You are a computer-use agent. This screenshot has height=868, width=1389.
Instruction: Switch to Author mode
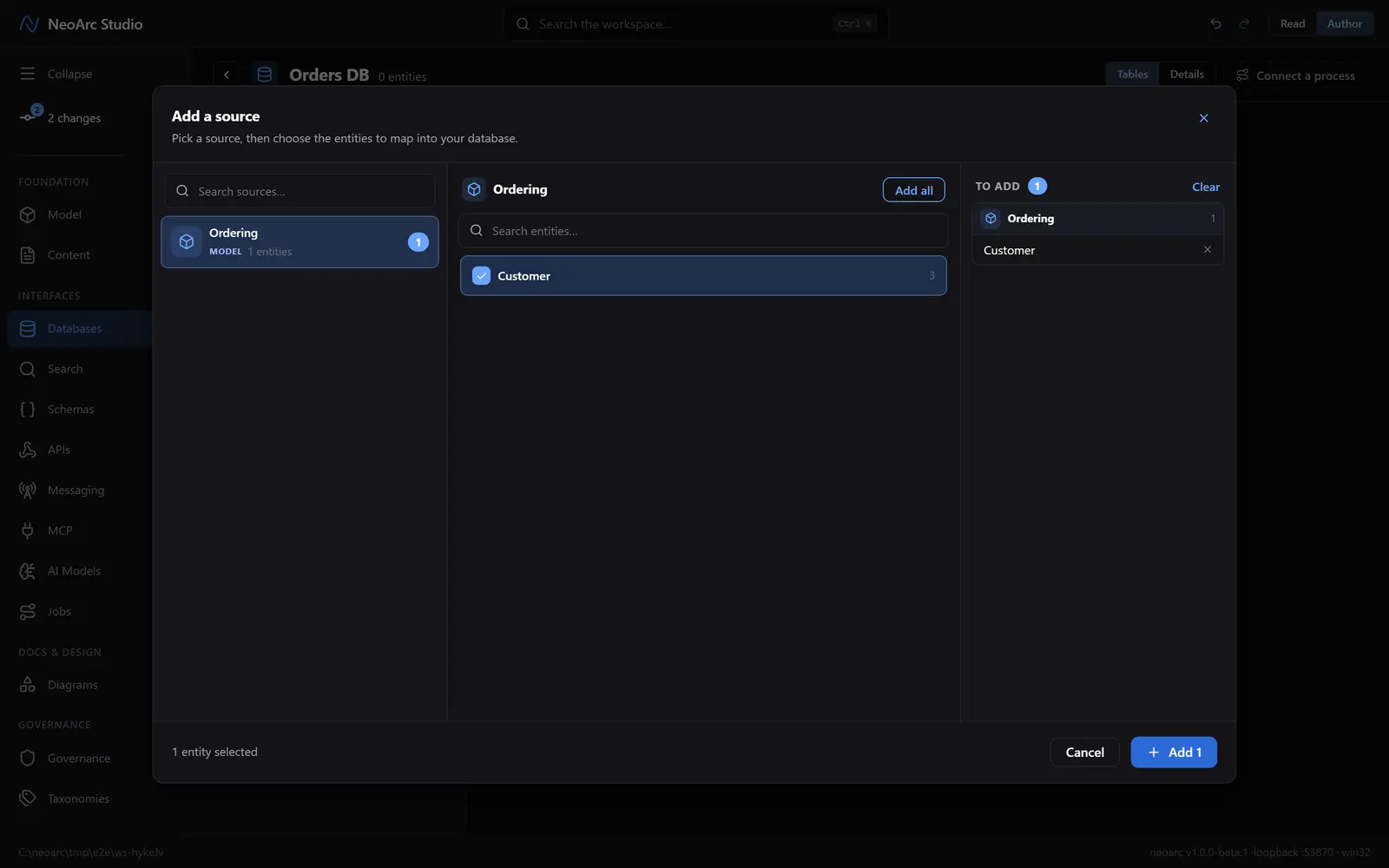pyautogui.click(x=1345, y=24)
